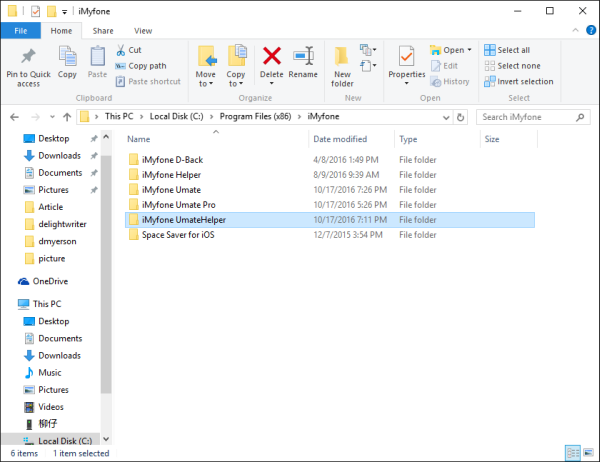Click Cut scissors icon
Viewport: 600px width, 462px height.
[x=121, y=50]
